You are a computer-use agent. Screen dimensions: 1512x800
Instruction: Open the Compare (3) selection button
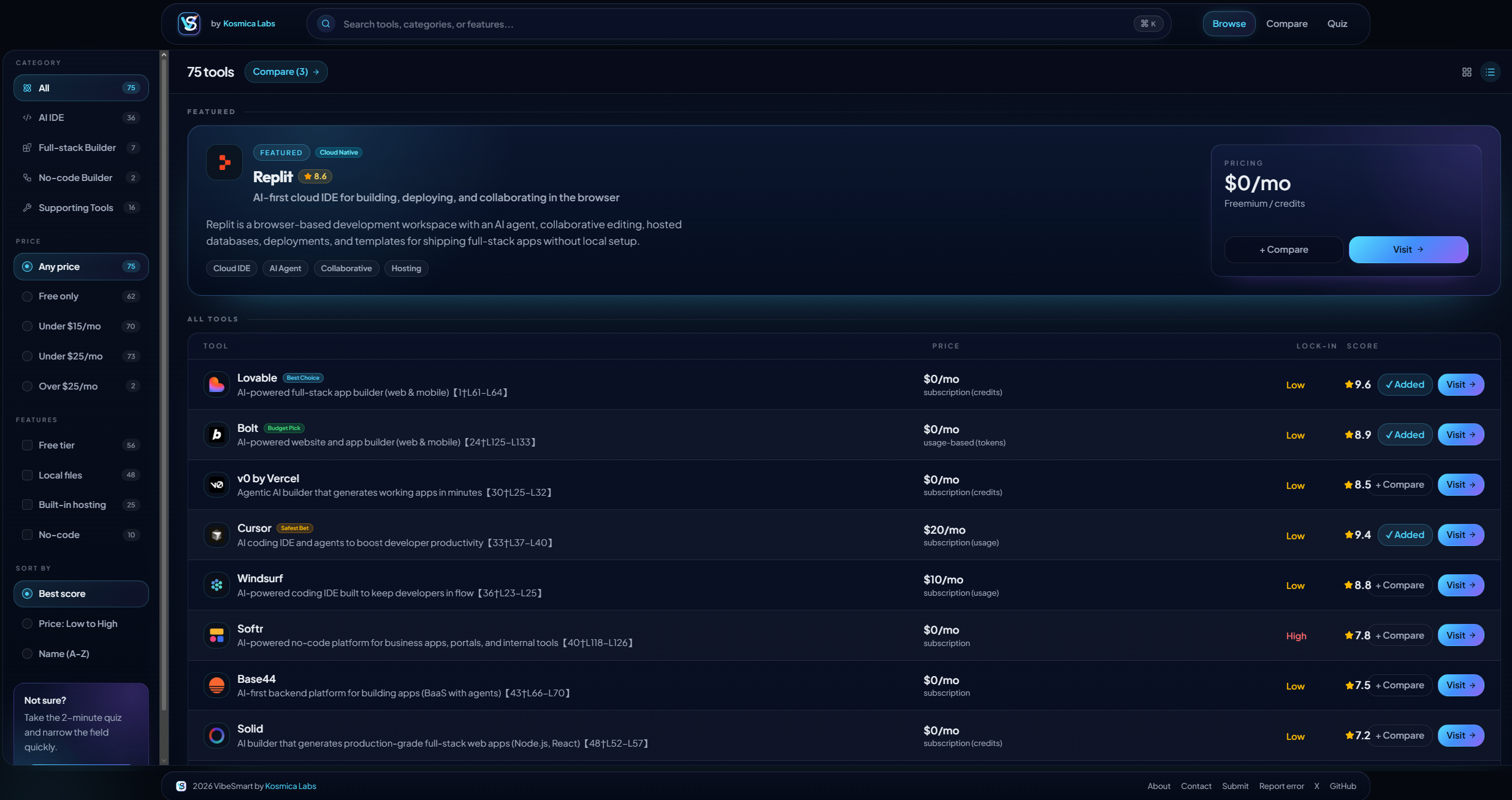click(x=286, y=72)
